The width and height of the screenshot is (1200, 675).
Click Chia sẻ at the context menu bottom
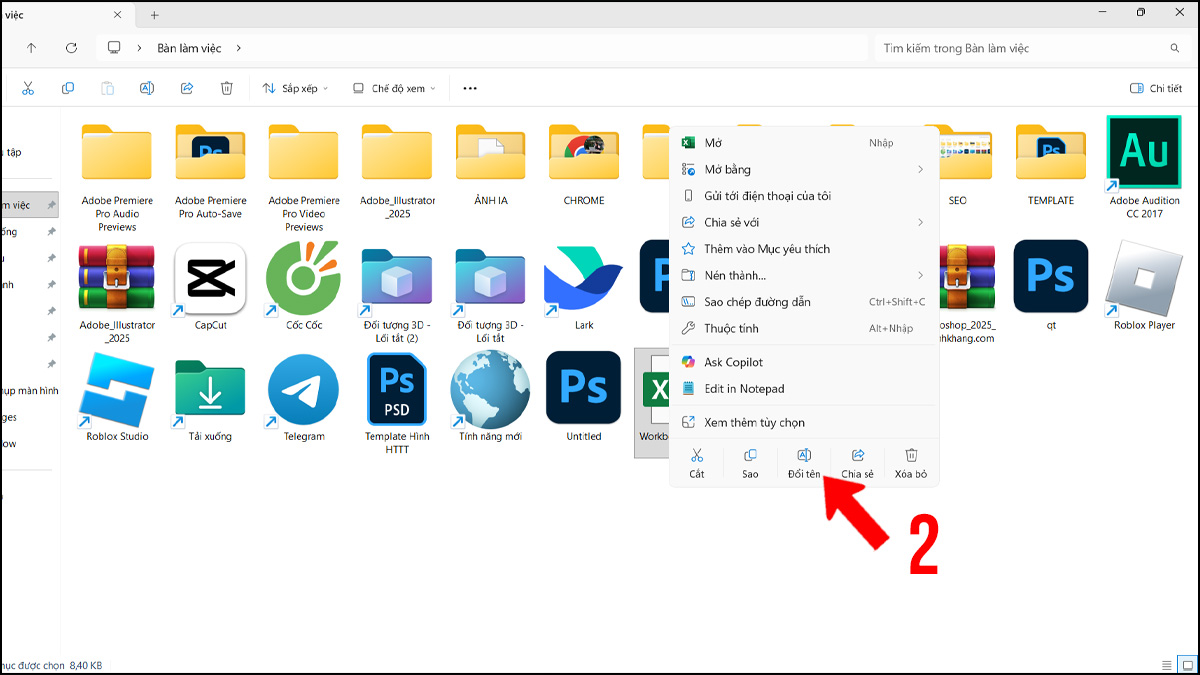click(857, 464)
